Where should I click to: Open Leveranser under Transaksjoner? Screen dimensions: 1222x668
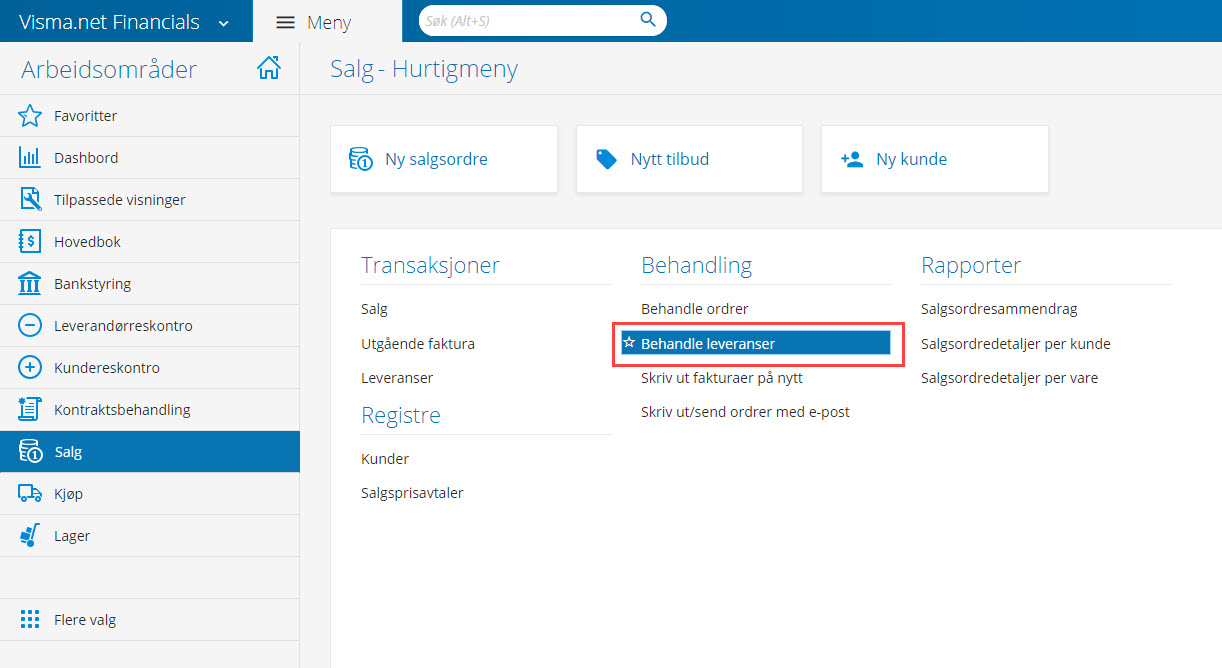coord(397,378)
